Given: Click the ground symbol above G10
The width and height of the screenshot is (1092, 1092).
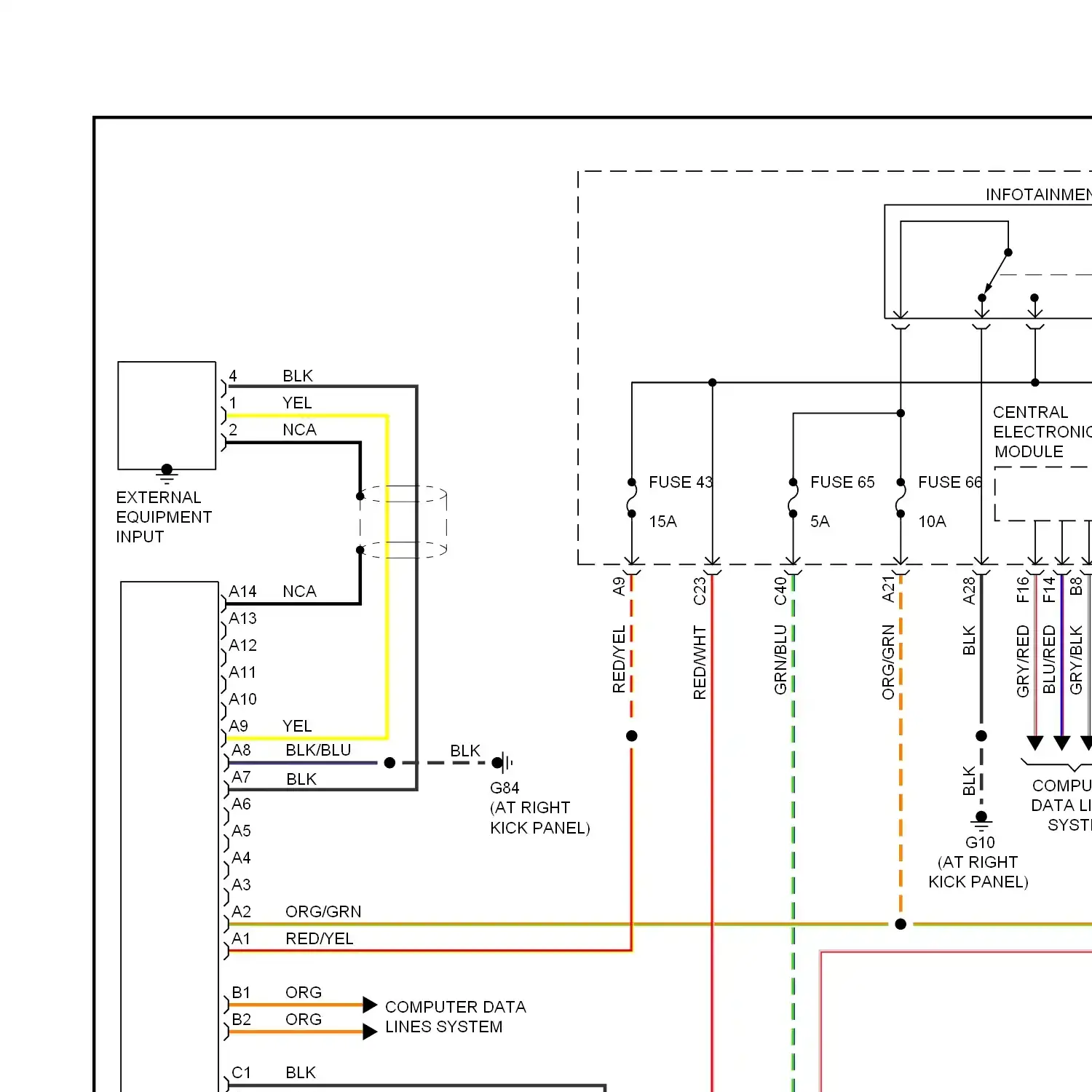Looking at the screenshot, I should 981,821.
